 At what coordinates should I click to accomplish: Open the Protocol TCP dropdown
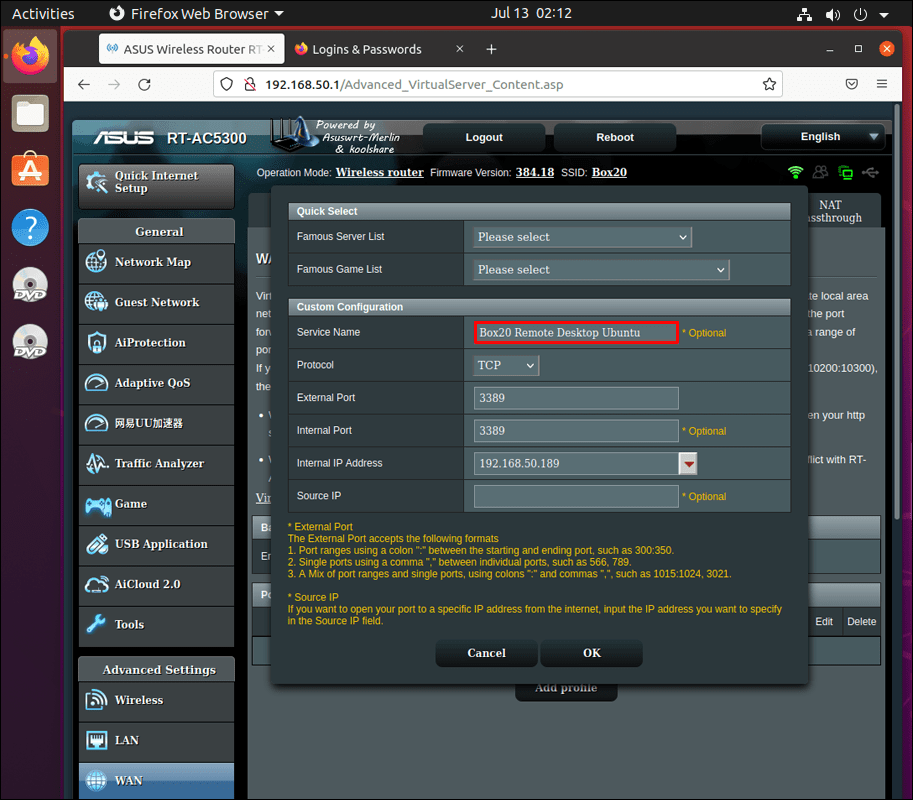pyautogui.click(x=506, y=365)
